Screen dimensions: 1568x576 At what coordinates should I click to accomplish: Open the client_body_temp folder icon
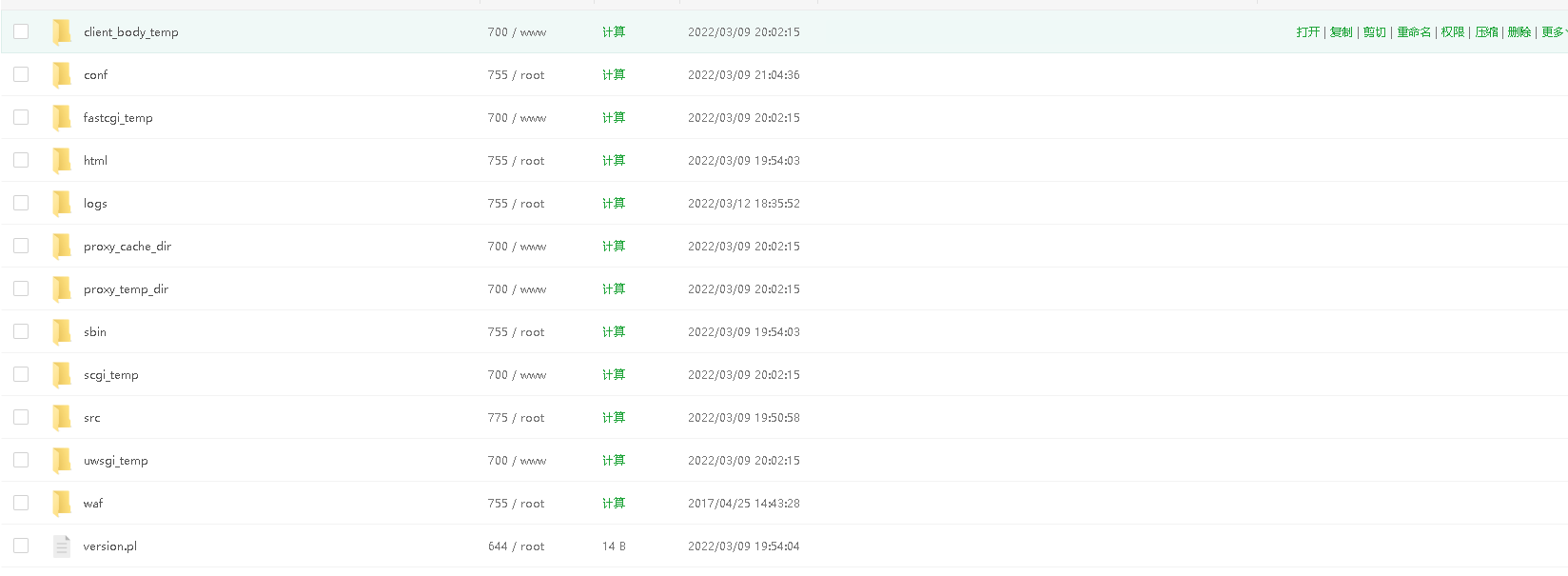click(62, 31)
